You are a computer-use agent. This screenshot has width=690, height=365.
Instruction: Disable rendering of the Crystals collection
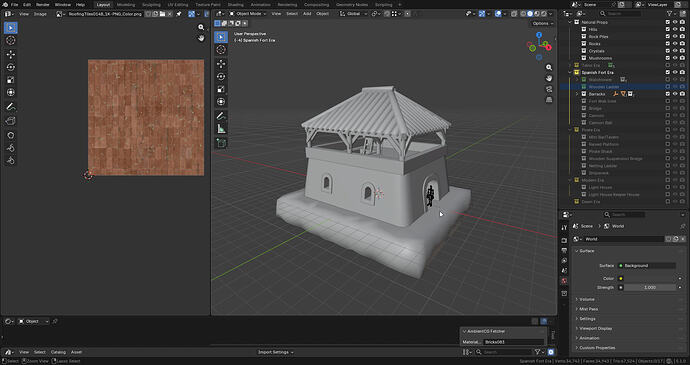(x=682, y=51)
